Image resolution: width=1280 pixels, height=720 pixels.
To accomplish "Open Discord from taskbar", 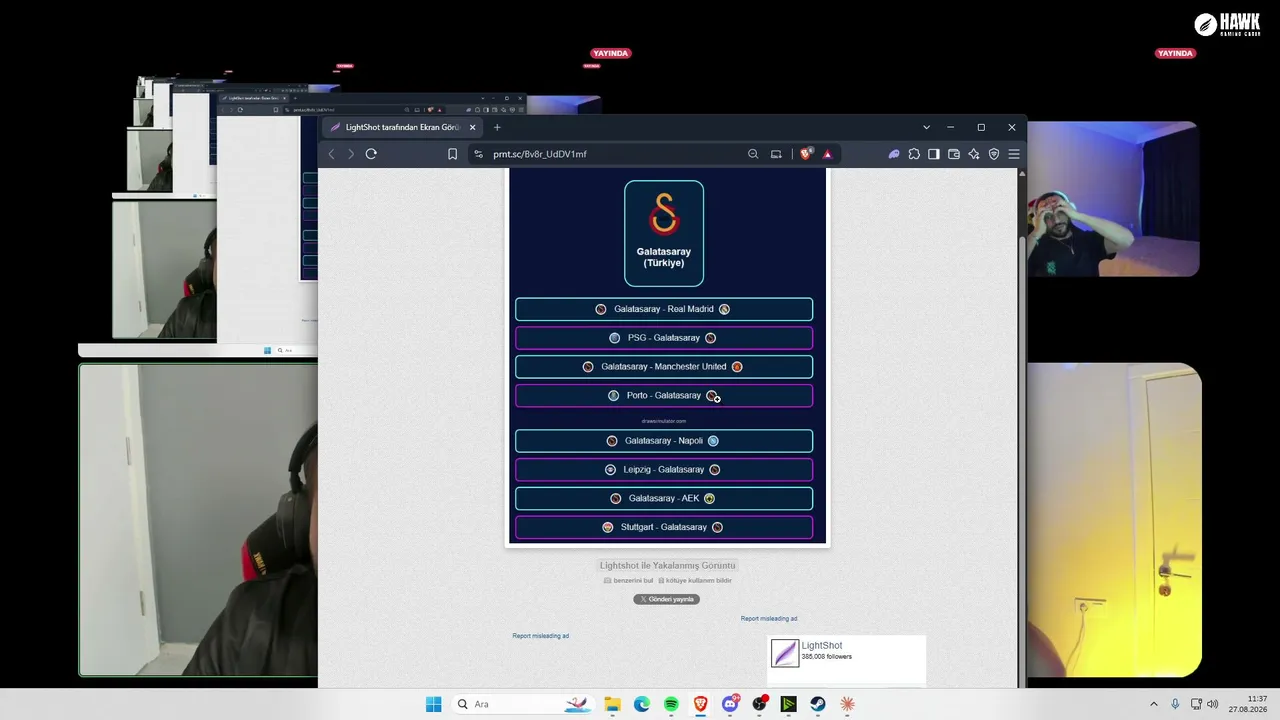I will 730,704.
